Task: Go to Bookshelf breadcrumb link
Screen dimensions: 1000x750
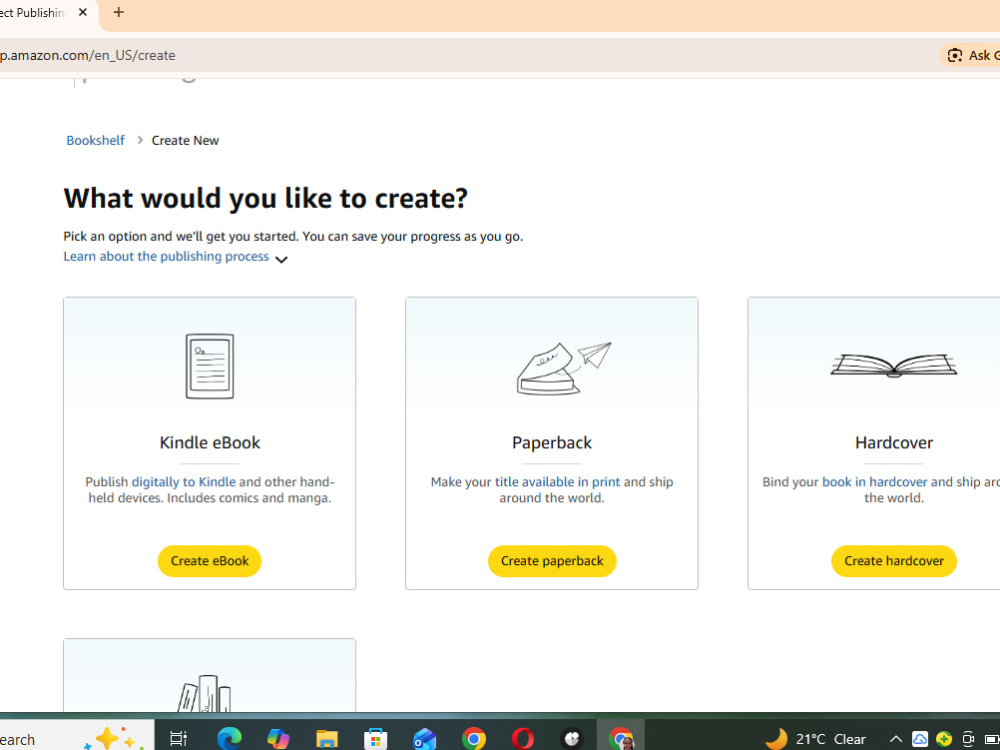Action: point(96,140)
